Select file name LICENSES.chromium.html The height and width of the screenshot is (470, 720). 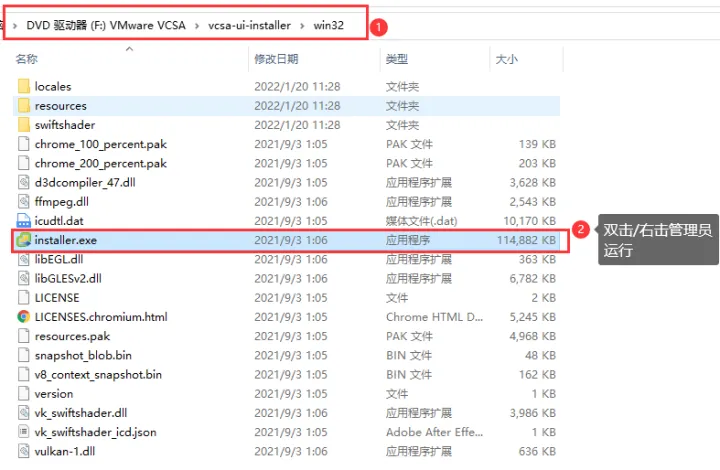tap(101, 317)
